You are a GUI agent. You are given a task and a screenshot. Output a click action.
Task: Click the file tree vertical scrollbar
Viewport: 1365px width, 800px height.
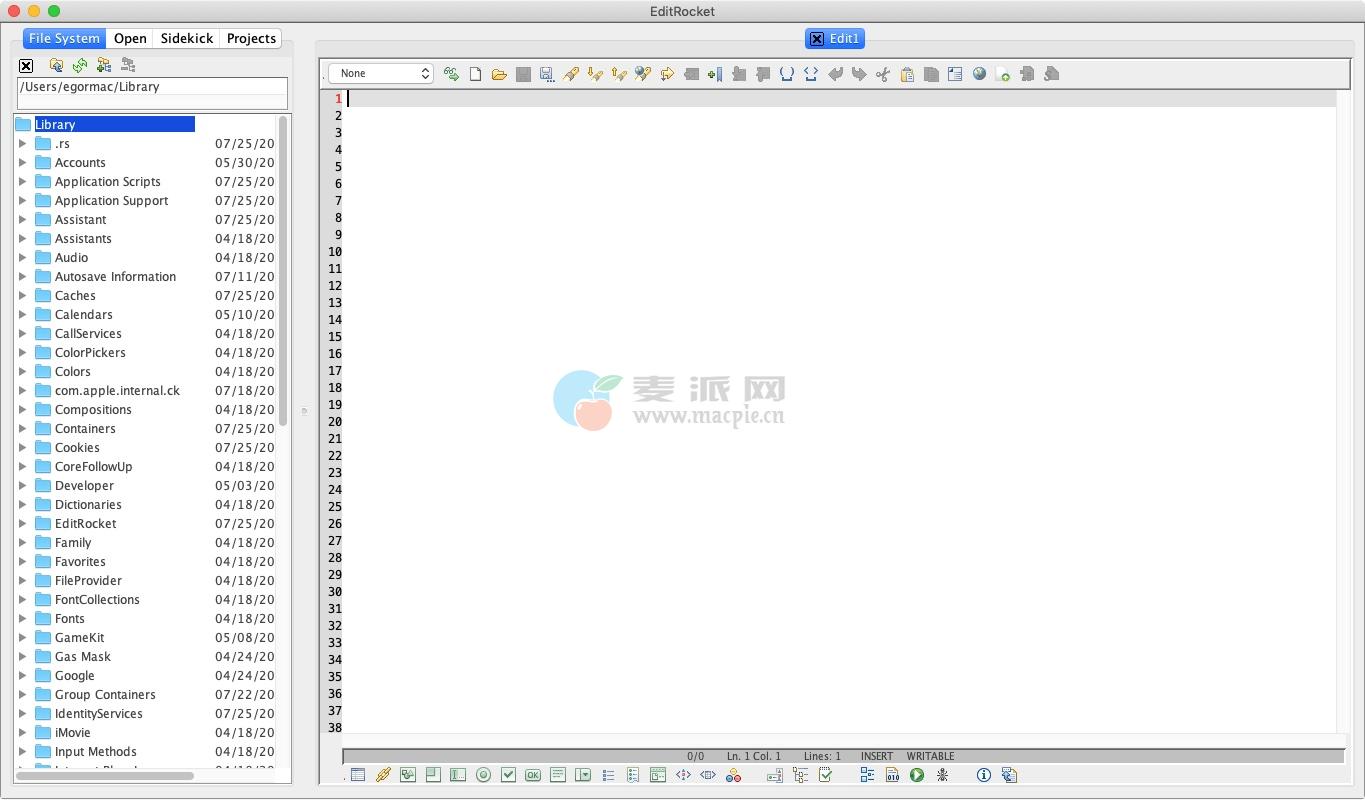[283, 270]
